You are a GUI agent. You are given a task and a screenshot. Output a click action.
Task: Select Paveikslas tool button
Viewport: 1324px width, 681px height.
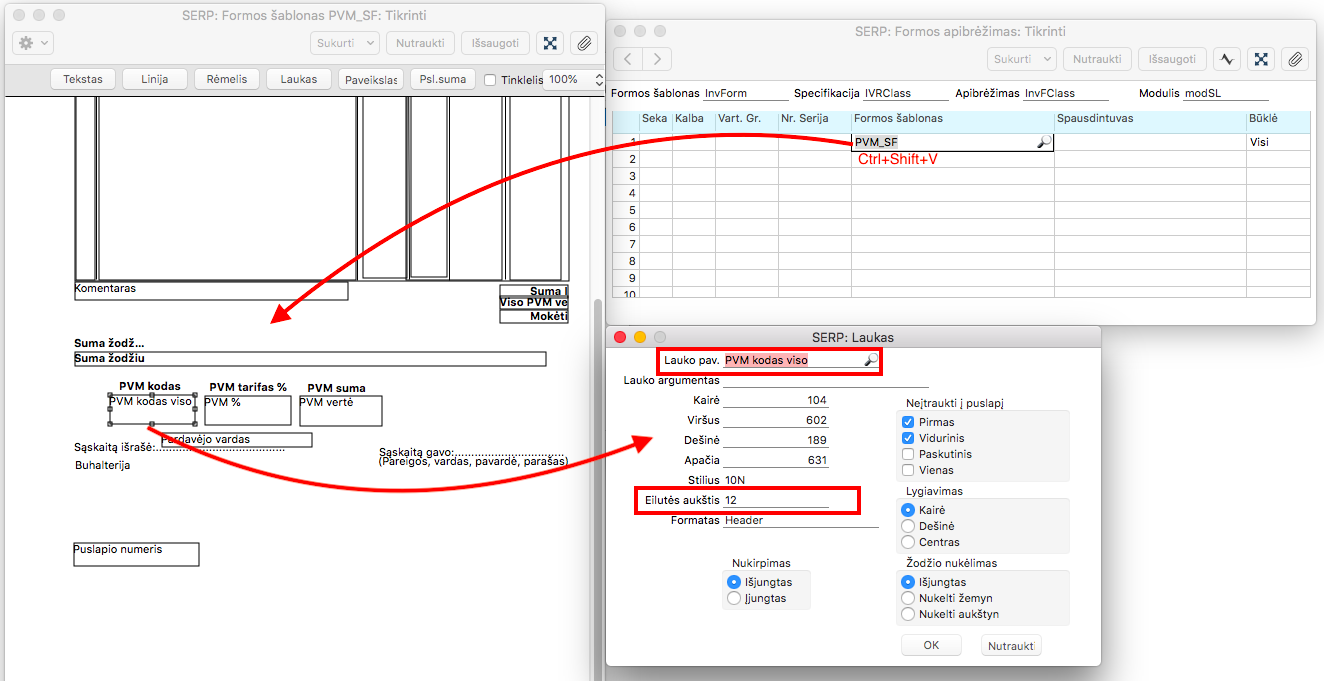pyautogui.click(x=369, y=79)
